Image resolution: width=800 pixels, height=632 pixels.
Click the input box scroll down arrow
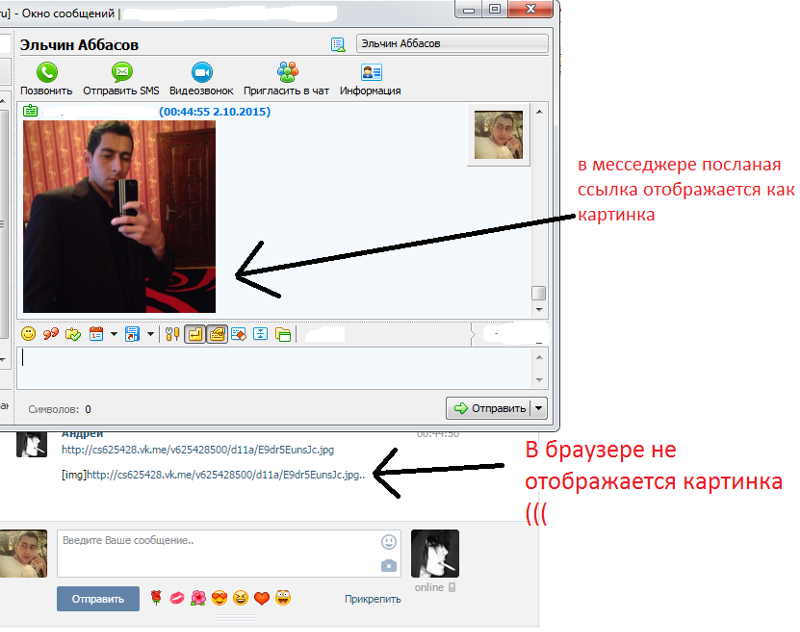point(539,380)
